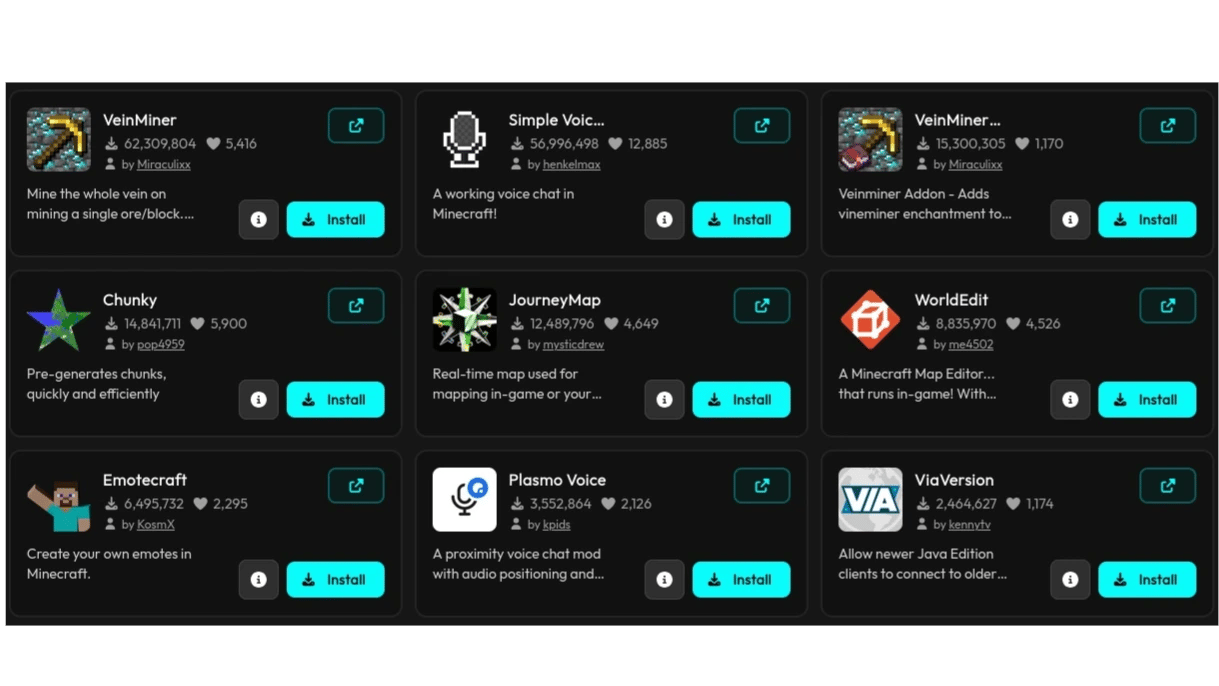
Task: Click the 12,885 likes count
Action: coord(647,144)
